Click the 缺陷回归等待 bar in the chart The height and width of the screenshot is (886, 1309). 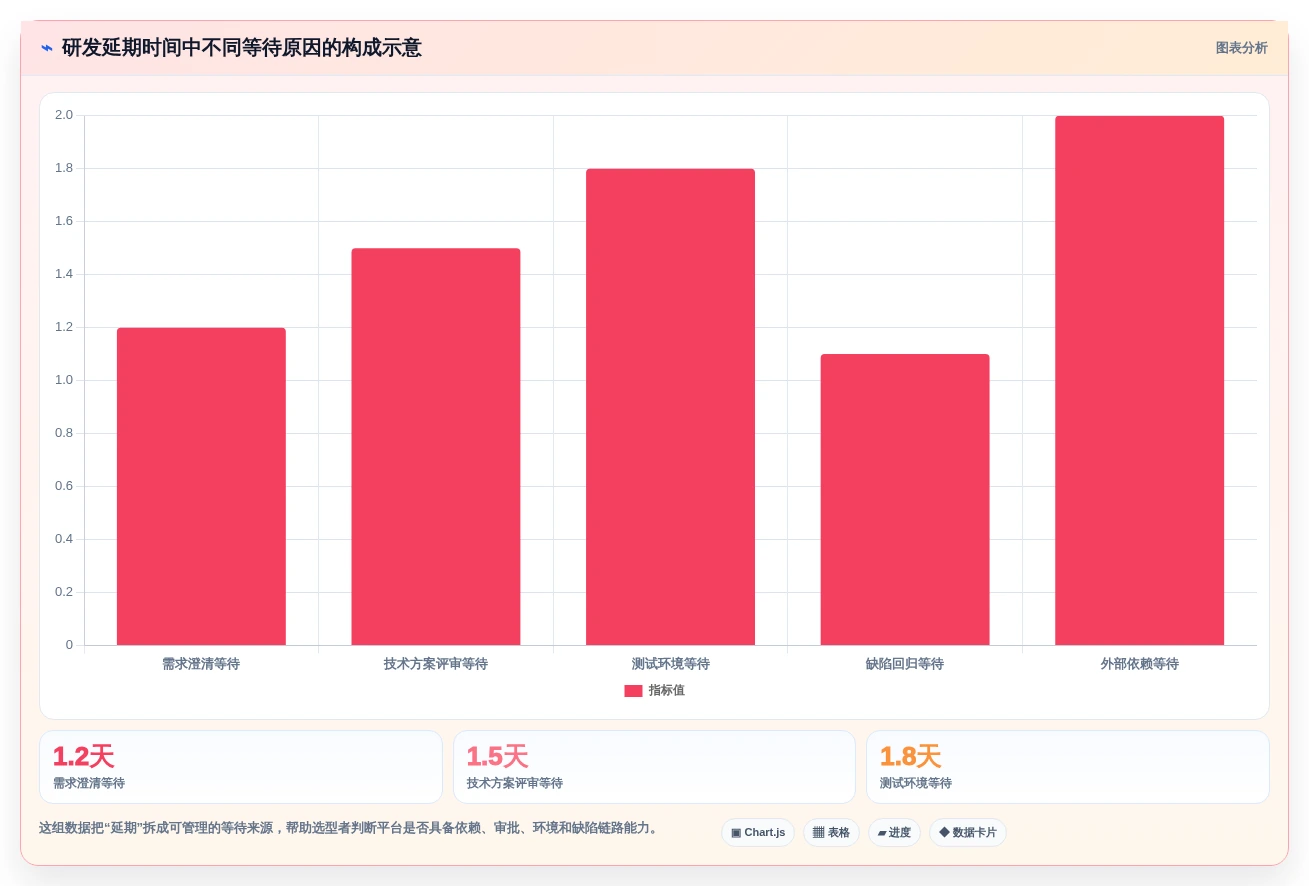tap(905, 500)
